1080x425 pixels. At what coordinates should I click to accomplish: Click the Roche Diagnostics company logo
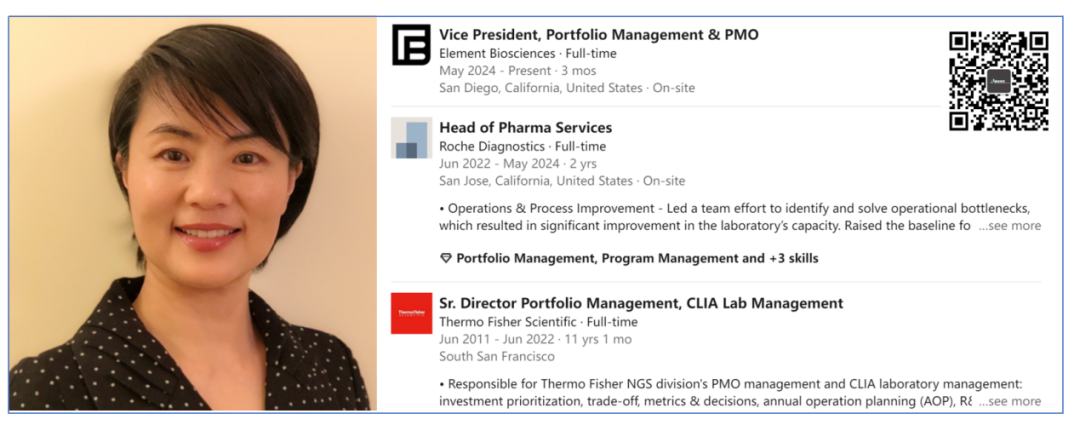coord(411,138)
